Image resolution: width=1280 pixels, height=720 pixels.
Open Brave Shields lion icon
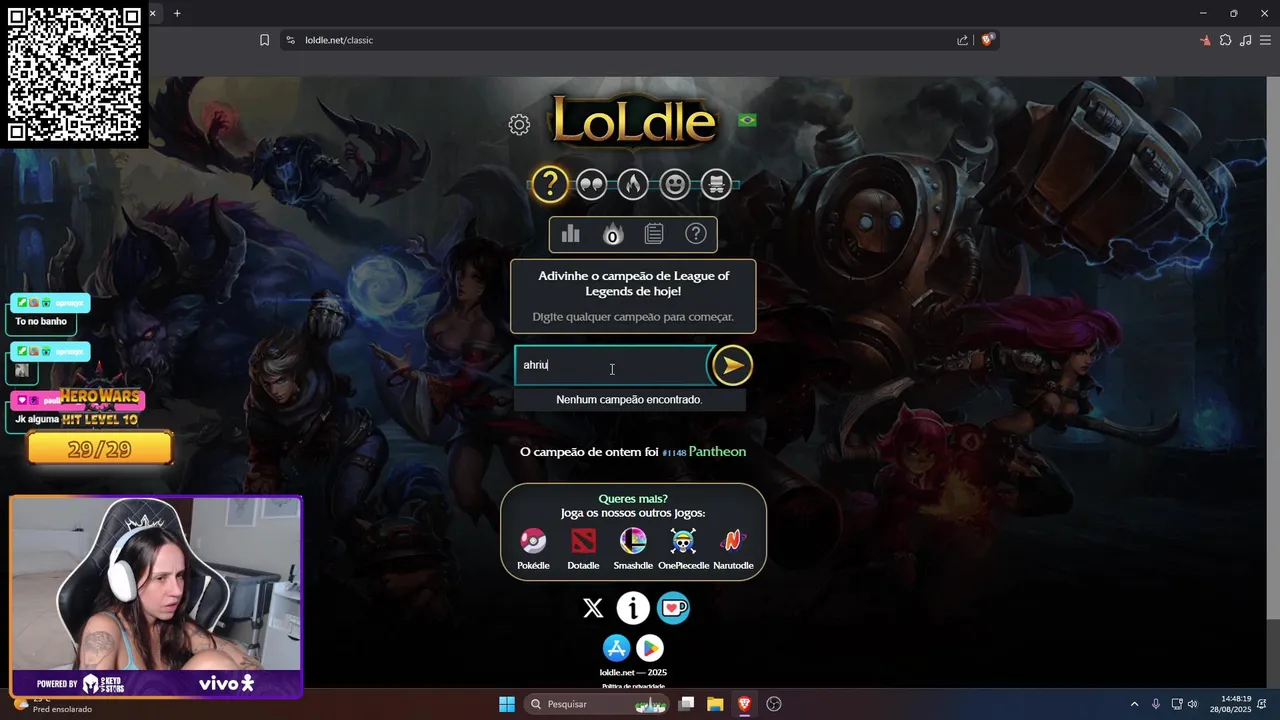point(987,40)
